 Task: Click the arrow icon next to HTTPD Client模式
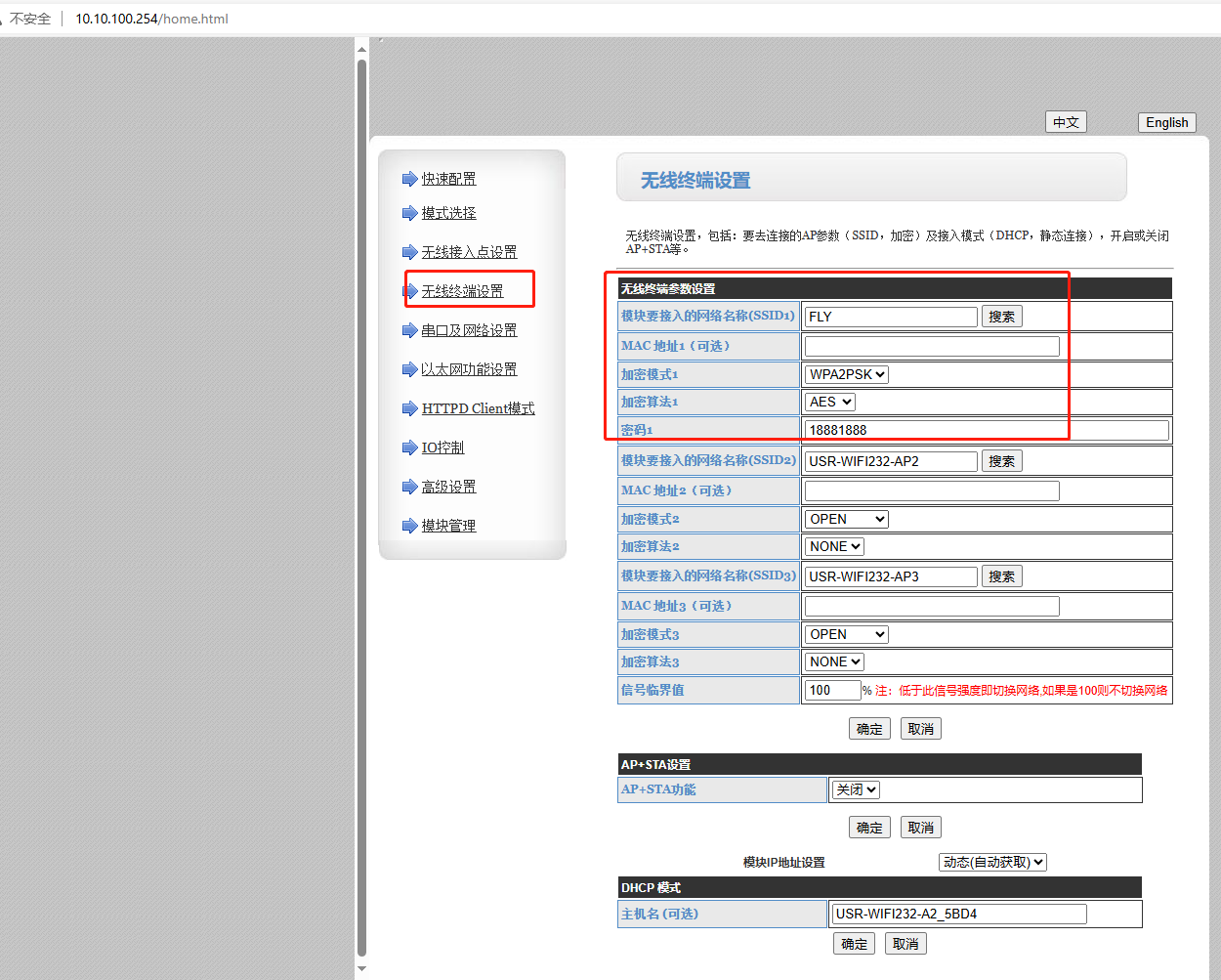409,408
